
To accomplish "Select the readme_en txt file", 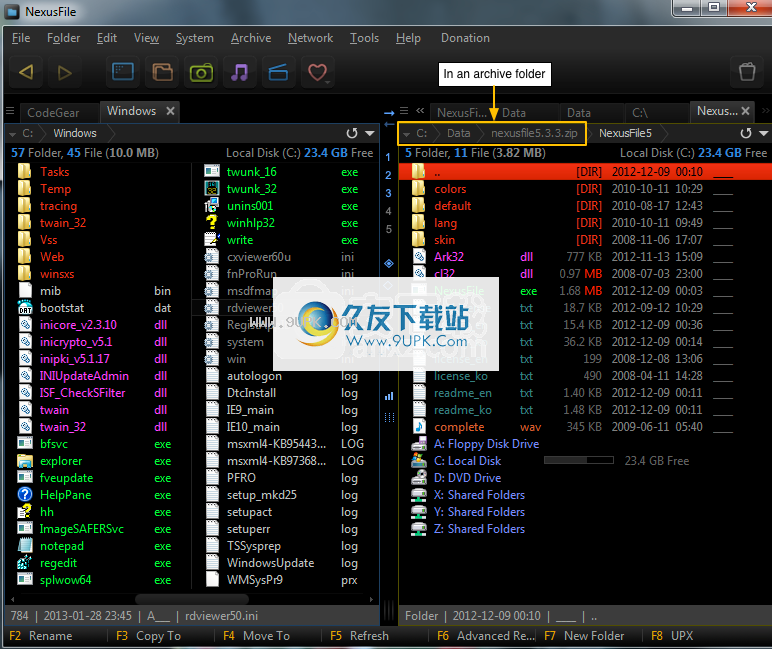I will coord(462,393).
